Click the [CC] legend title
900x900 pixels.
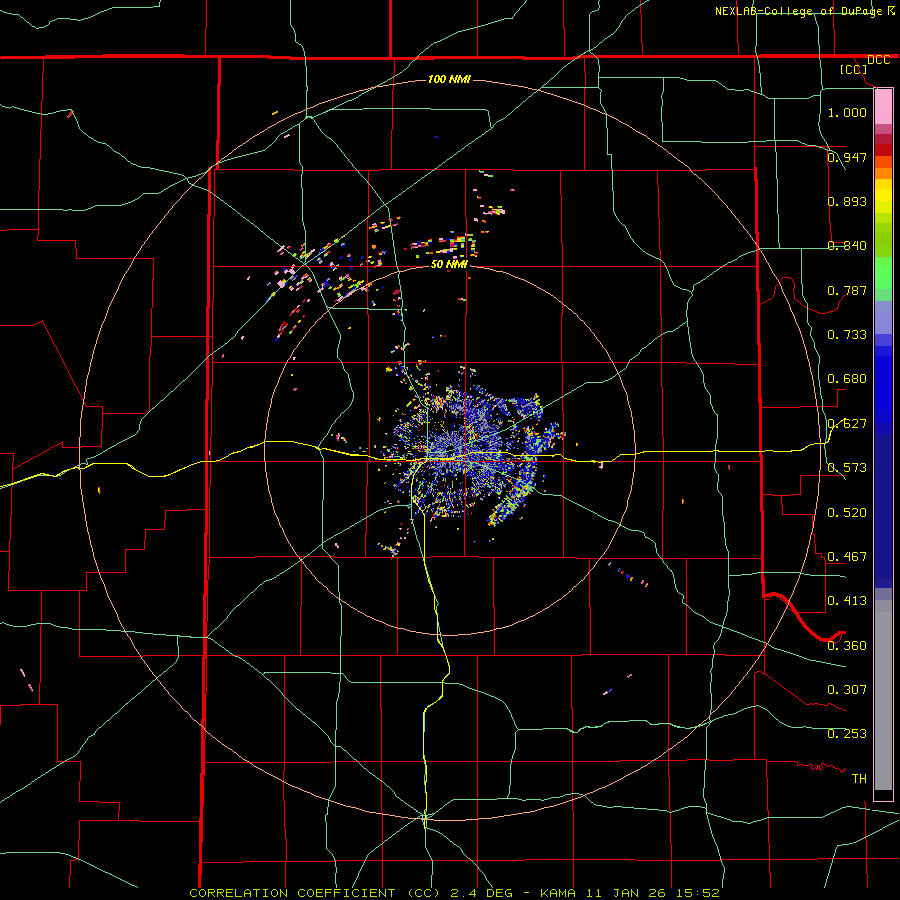click(854, 69)
